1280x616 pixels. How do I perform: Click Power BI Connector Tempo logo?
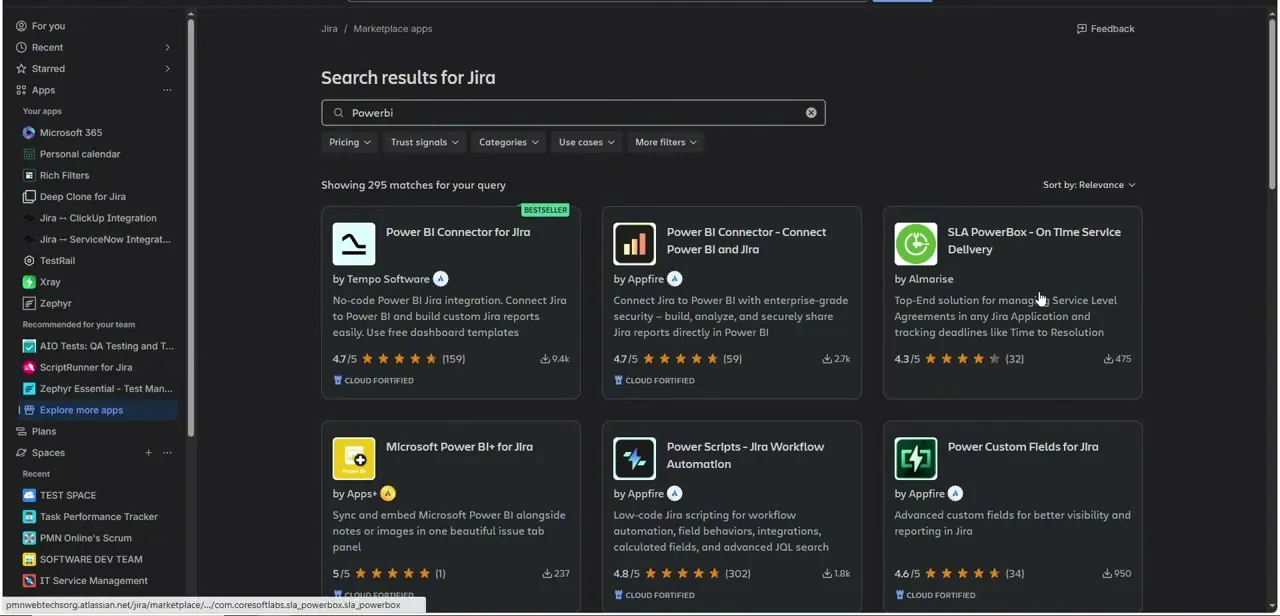pos(354,244)
